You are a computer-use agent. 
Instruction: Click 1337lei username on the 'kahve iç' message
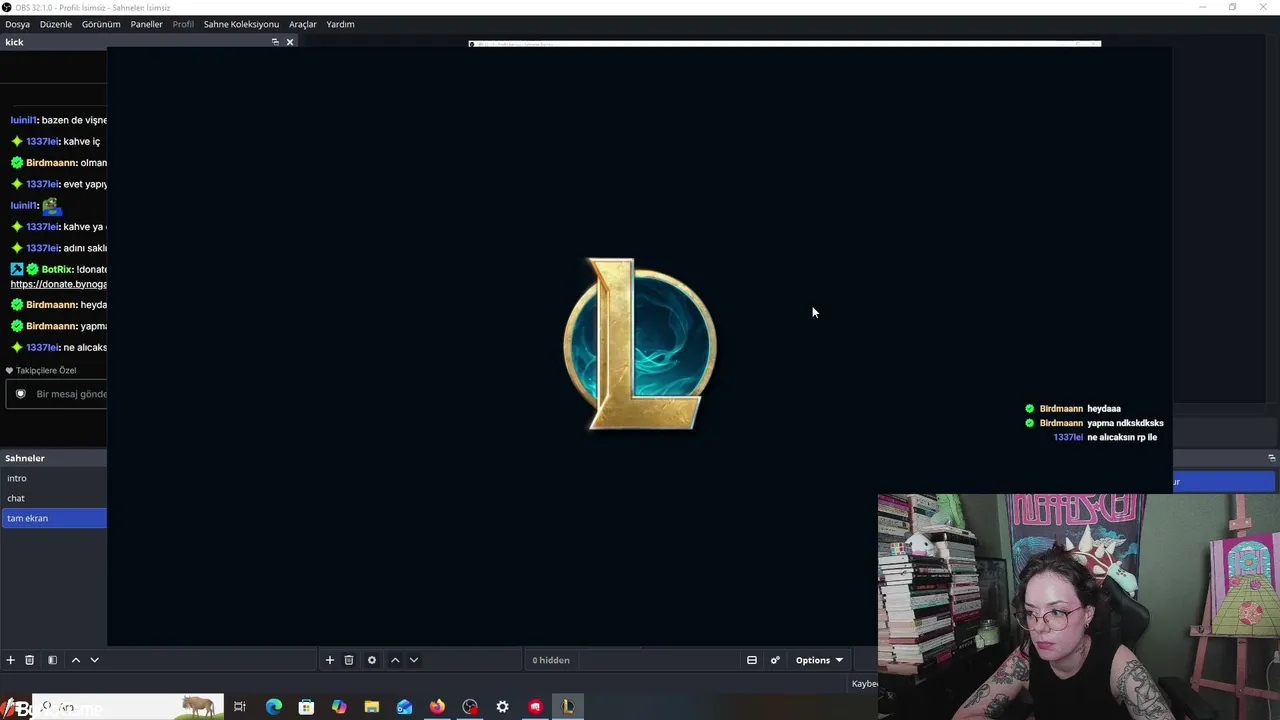pos(42,141)
